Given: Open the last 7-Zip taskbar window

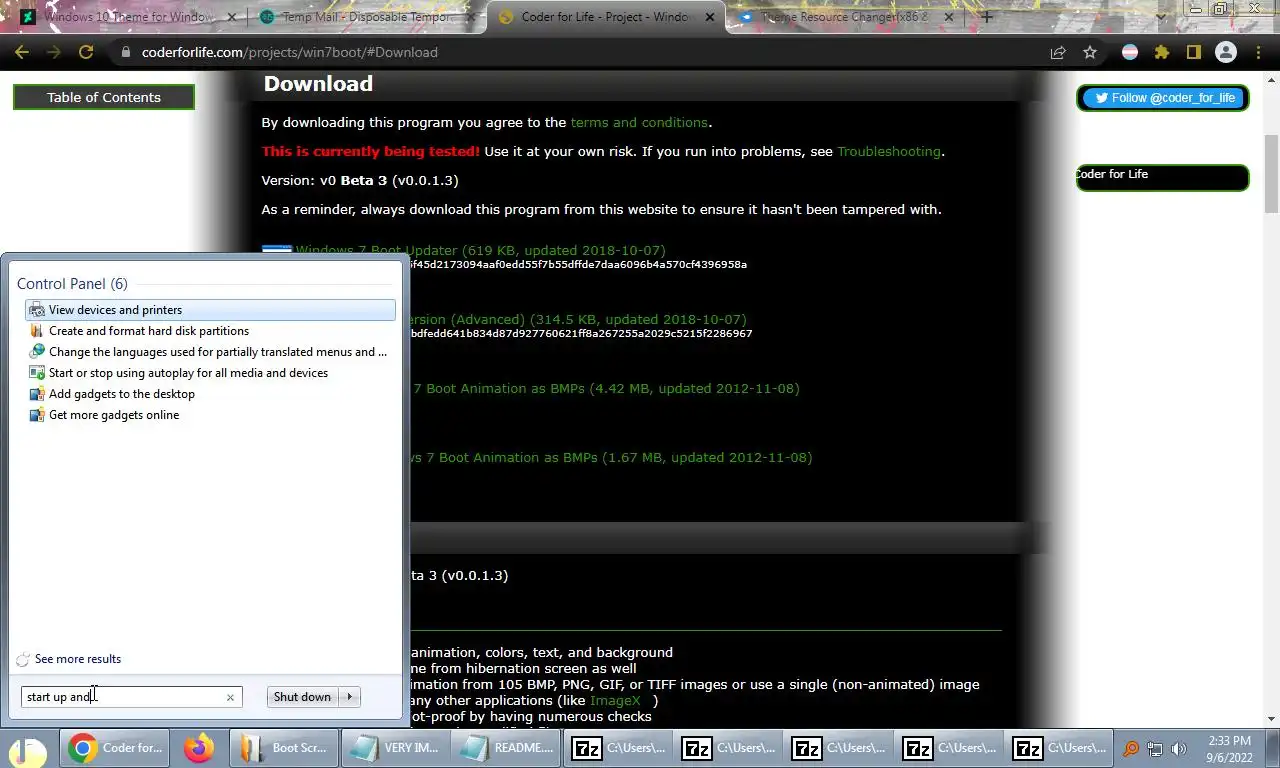Looking at the screenshot, I should click(1058, 748).
